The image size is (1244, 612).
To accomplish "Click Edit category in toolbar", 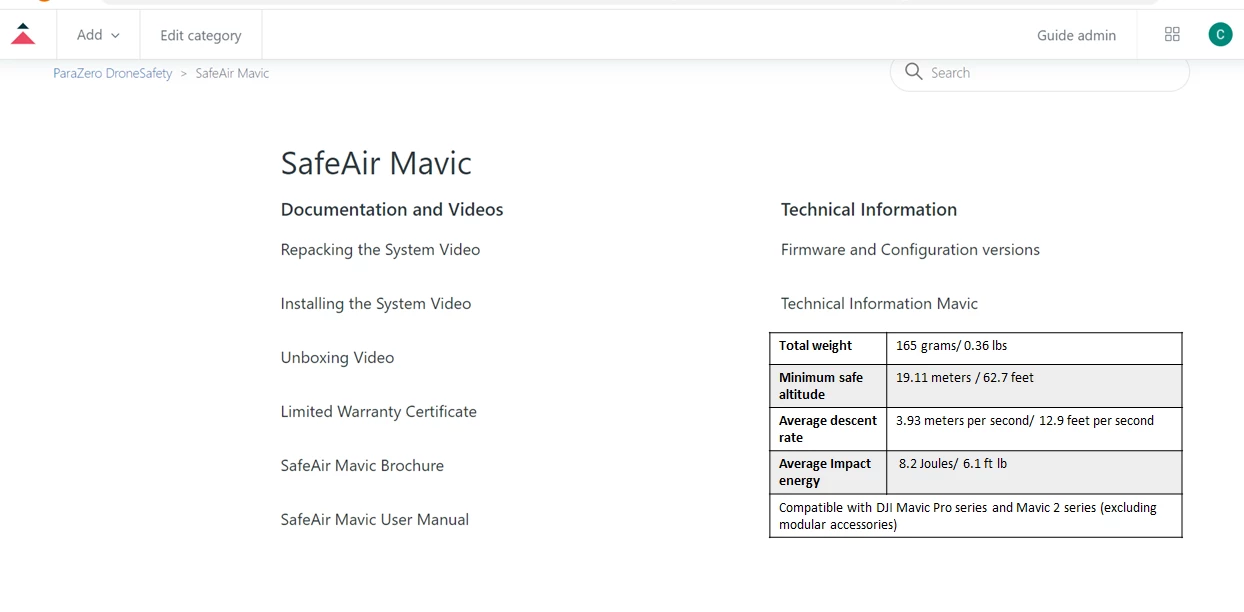I will (201, 35).
